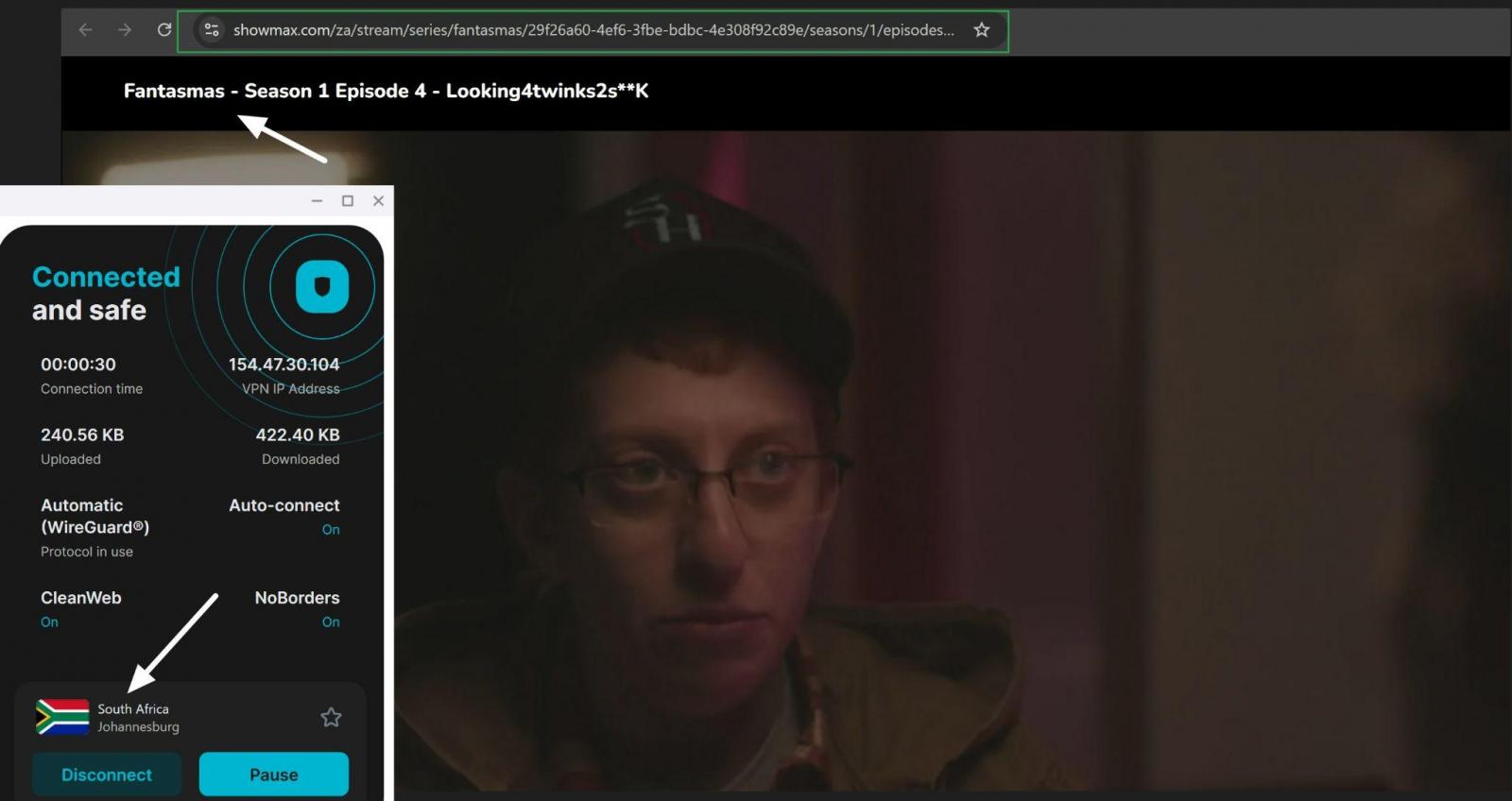Click the South Africa flag icon
Viewport: 1512px width, 801px height.
pyautogui.click(x=62, y=717)
